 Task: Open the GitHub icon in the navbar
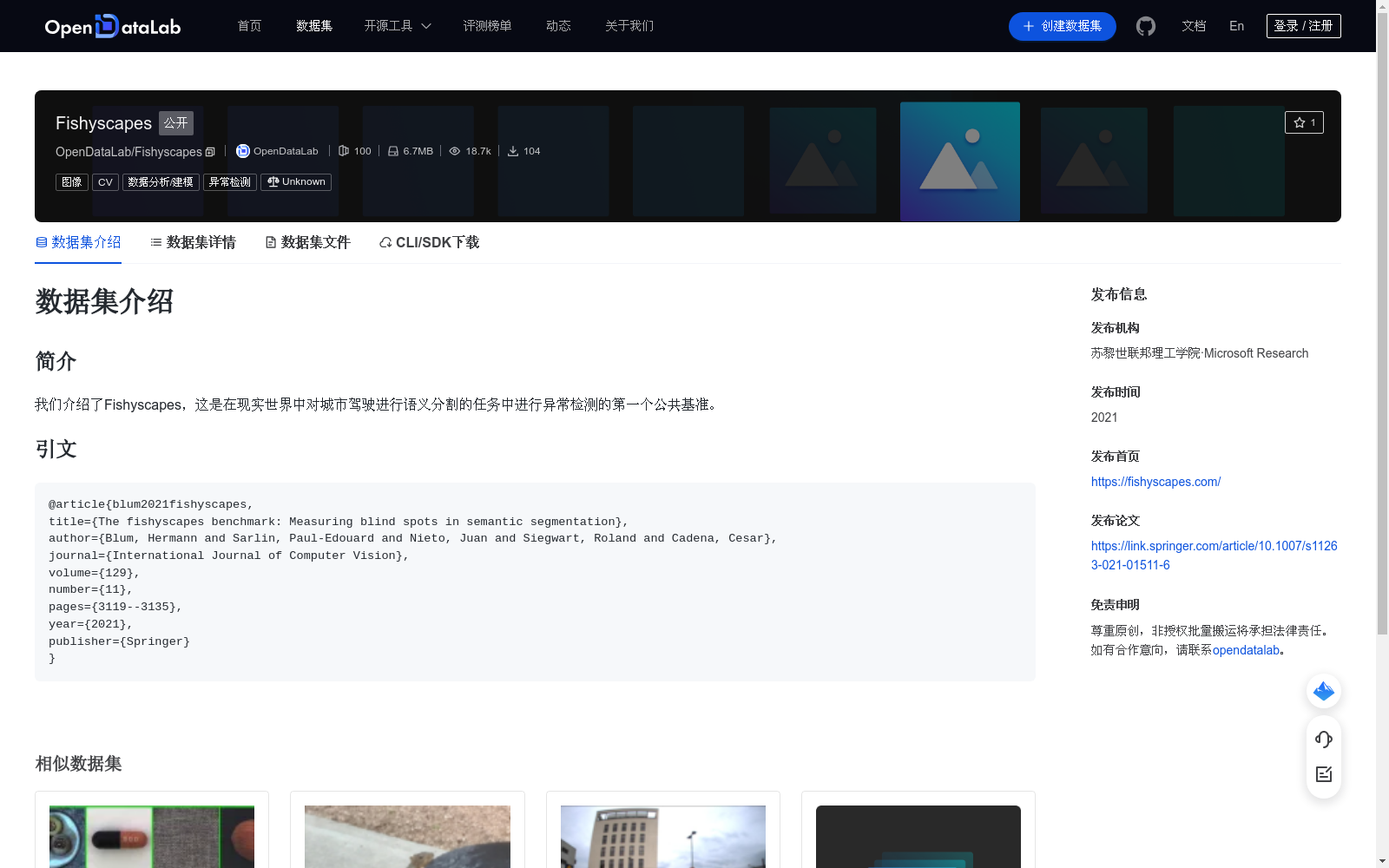(1145, 26)
